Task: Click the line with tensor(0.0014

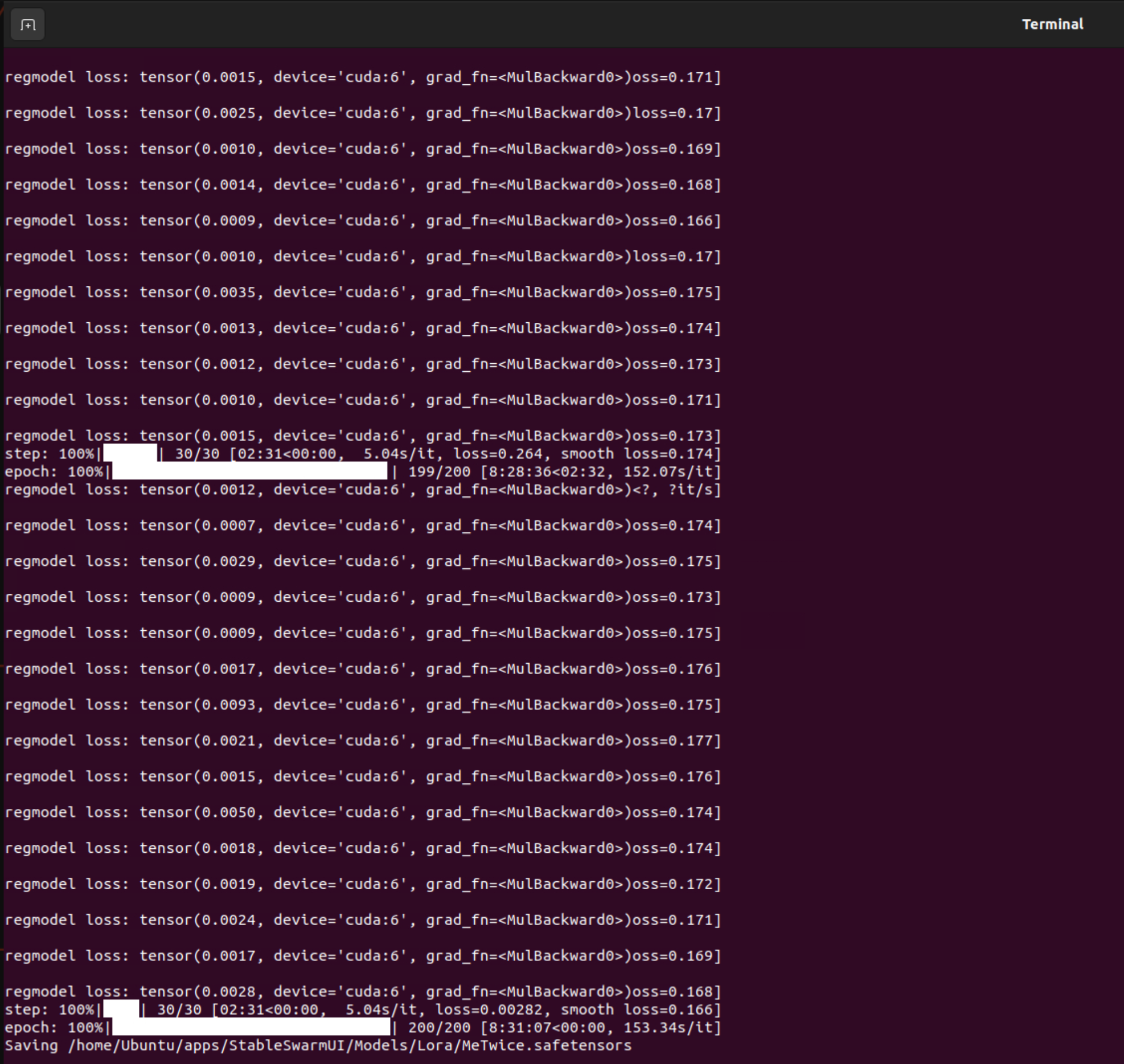Action: (362, 185)
